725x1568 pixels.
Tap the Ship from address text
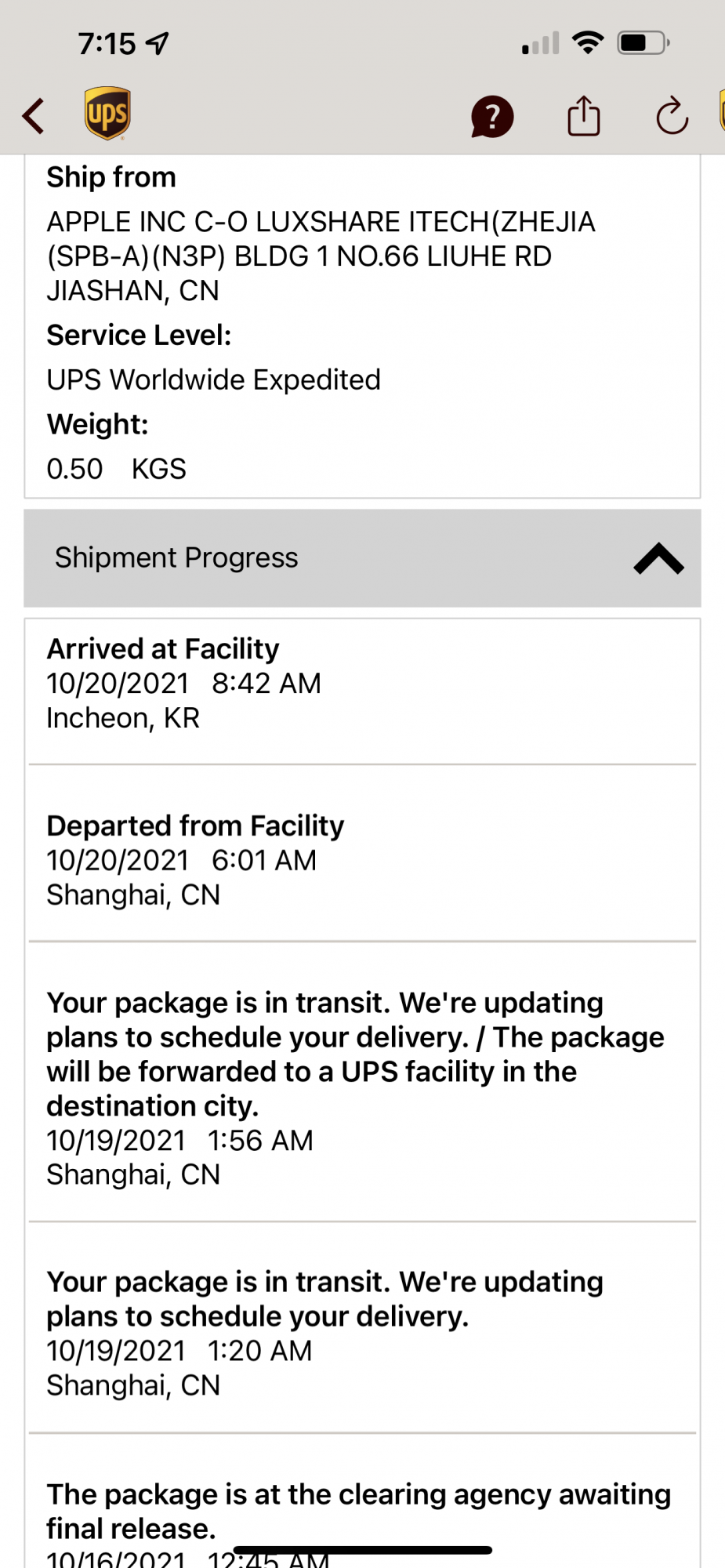(x=321, y=256)
